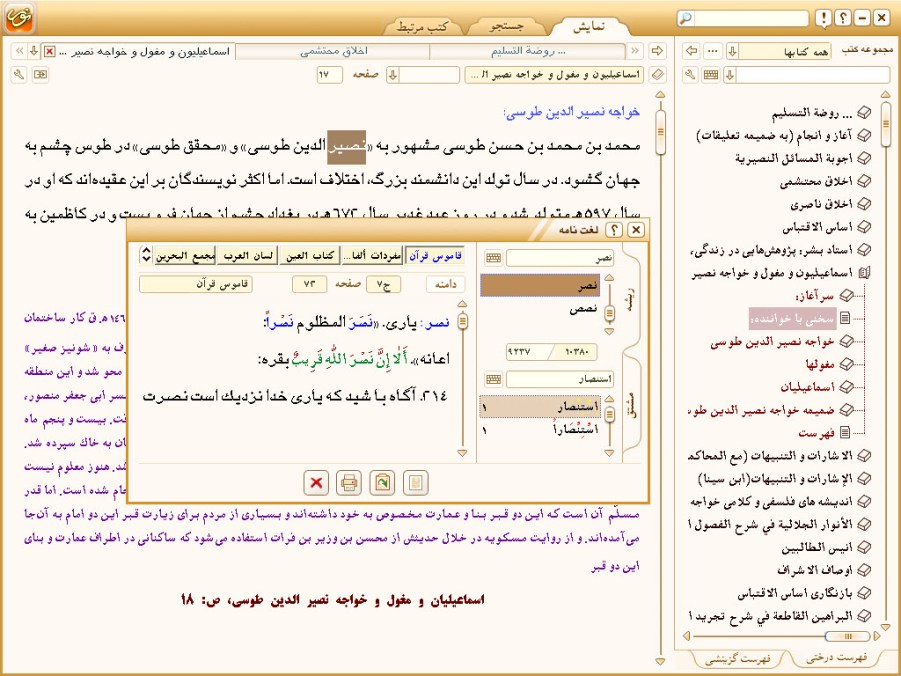The height and width of the screenshot is (676, 901).
Task: Open the کتب مرتبط tab
Action: point(423,26)
